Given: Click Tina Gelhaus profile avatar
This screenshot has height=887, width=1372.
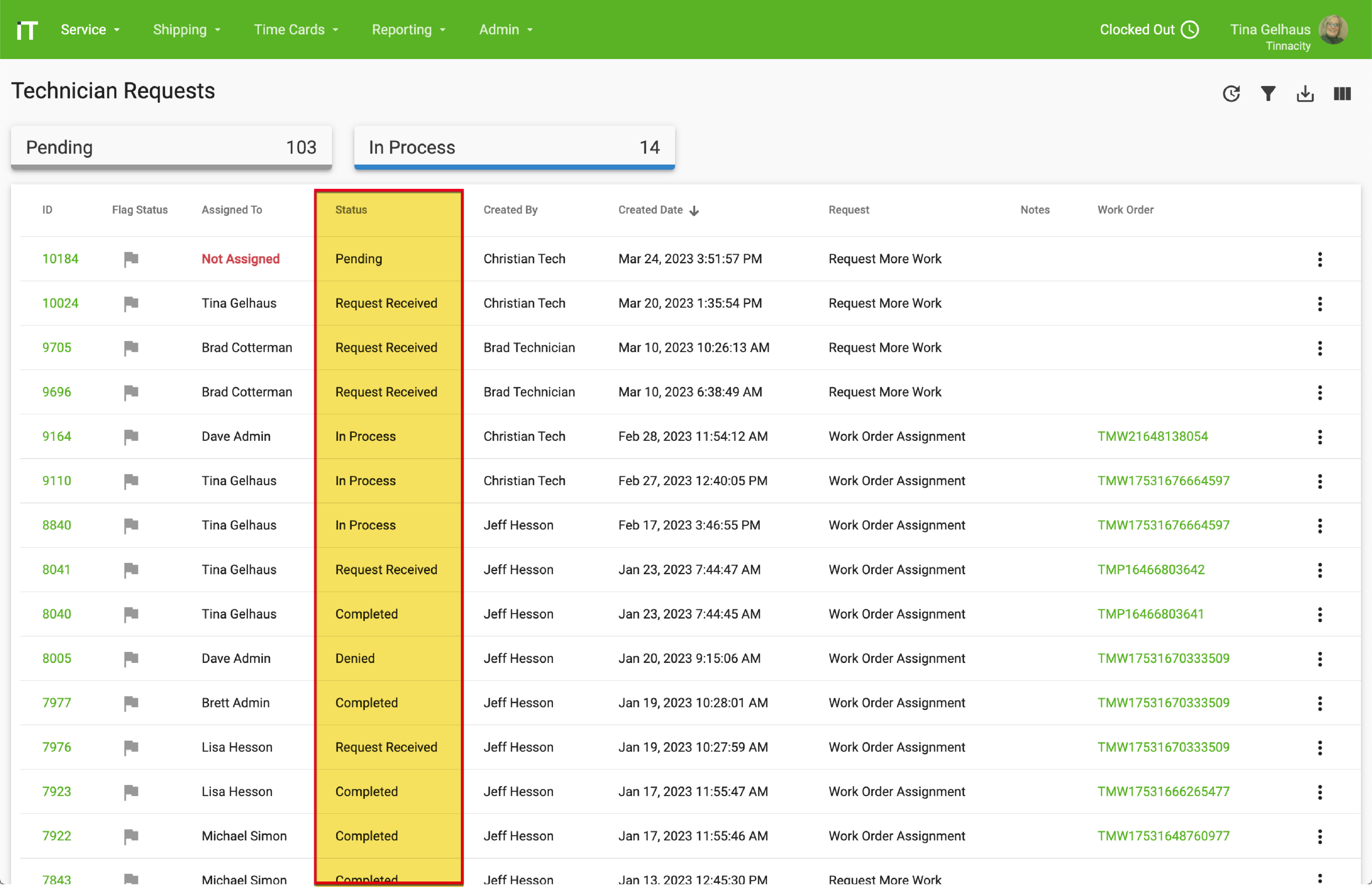Looking at the screenshot, I should (1333, 29).
